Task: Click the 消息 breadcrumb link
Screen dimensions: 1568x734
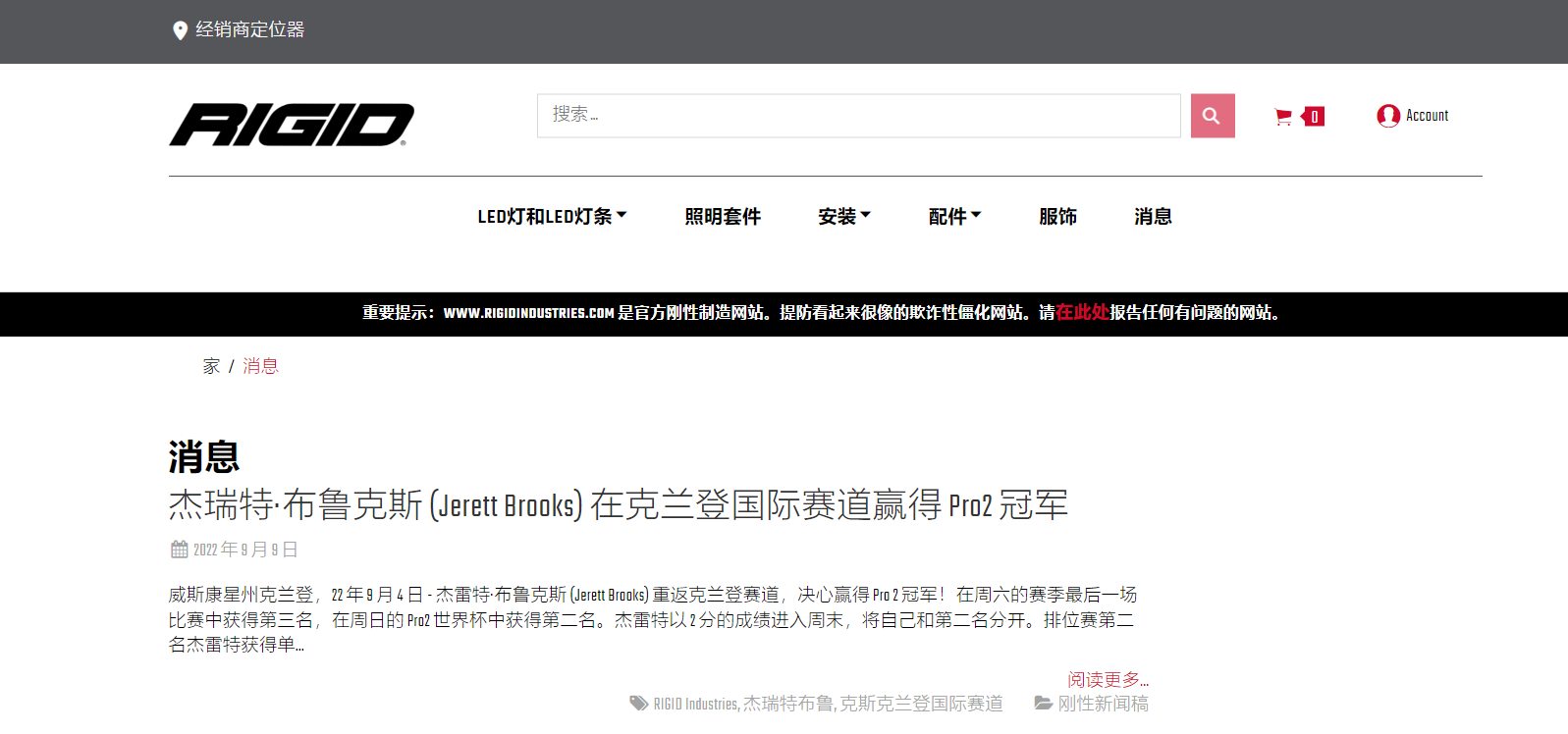Action: (x=260, y=366)
